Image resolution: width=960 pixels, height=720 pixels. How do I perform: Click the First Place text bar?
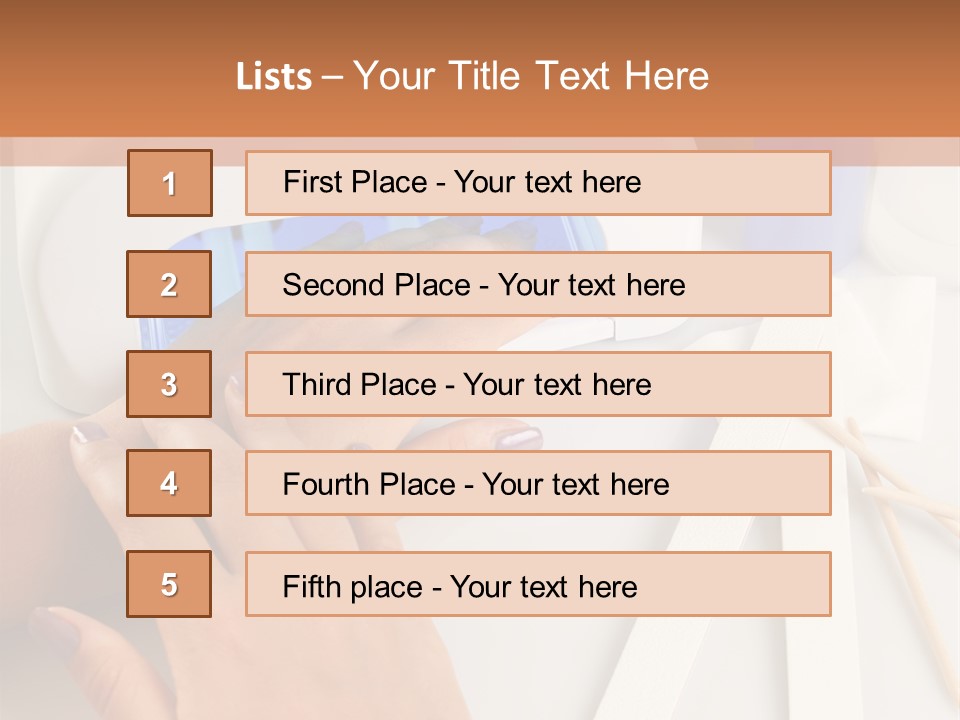538,183
